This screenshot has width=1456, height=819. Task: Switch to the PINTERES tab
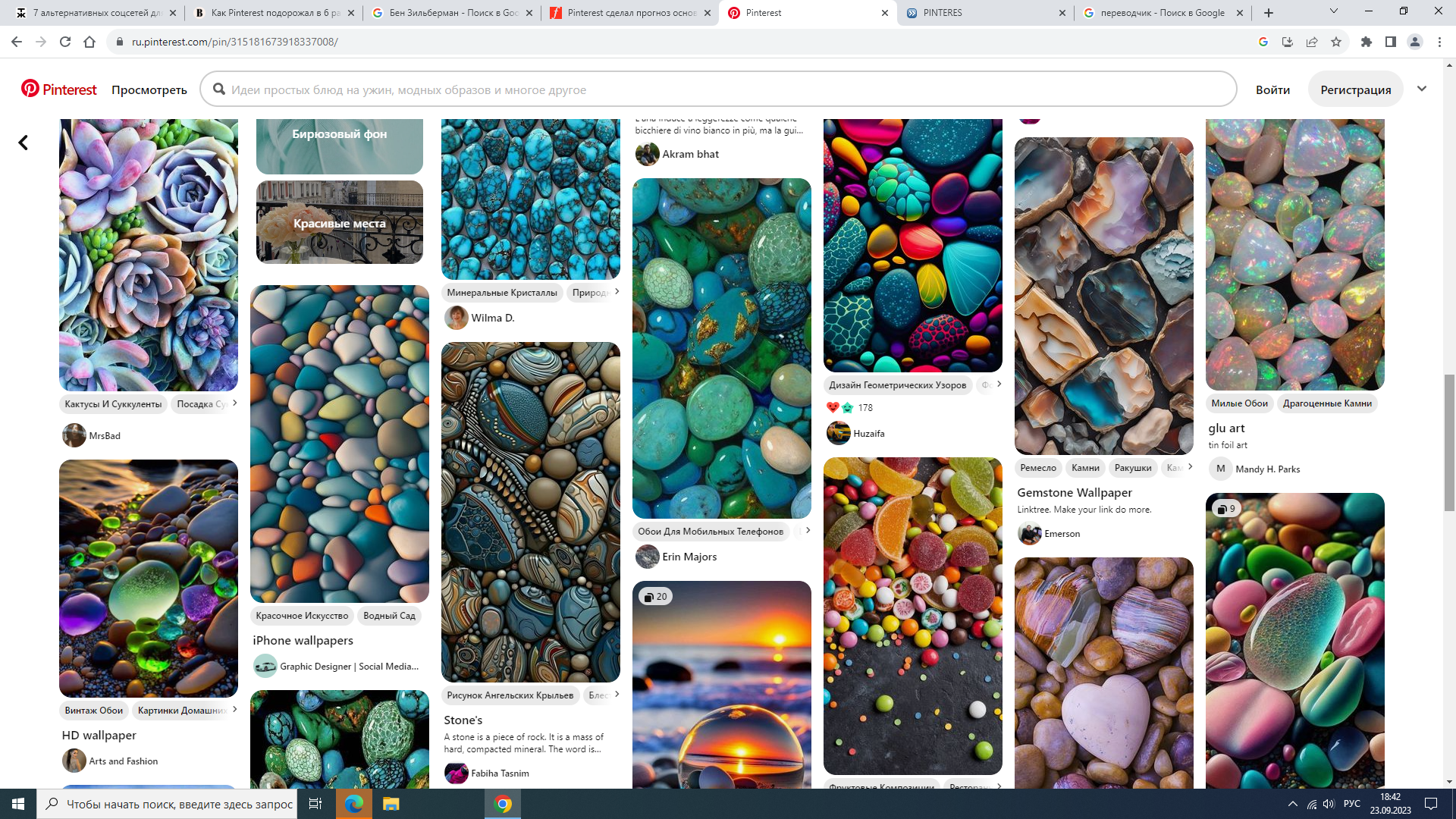coord(985,13)
